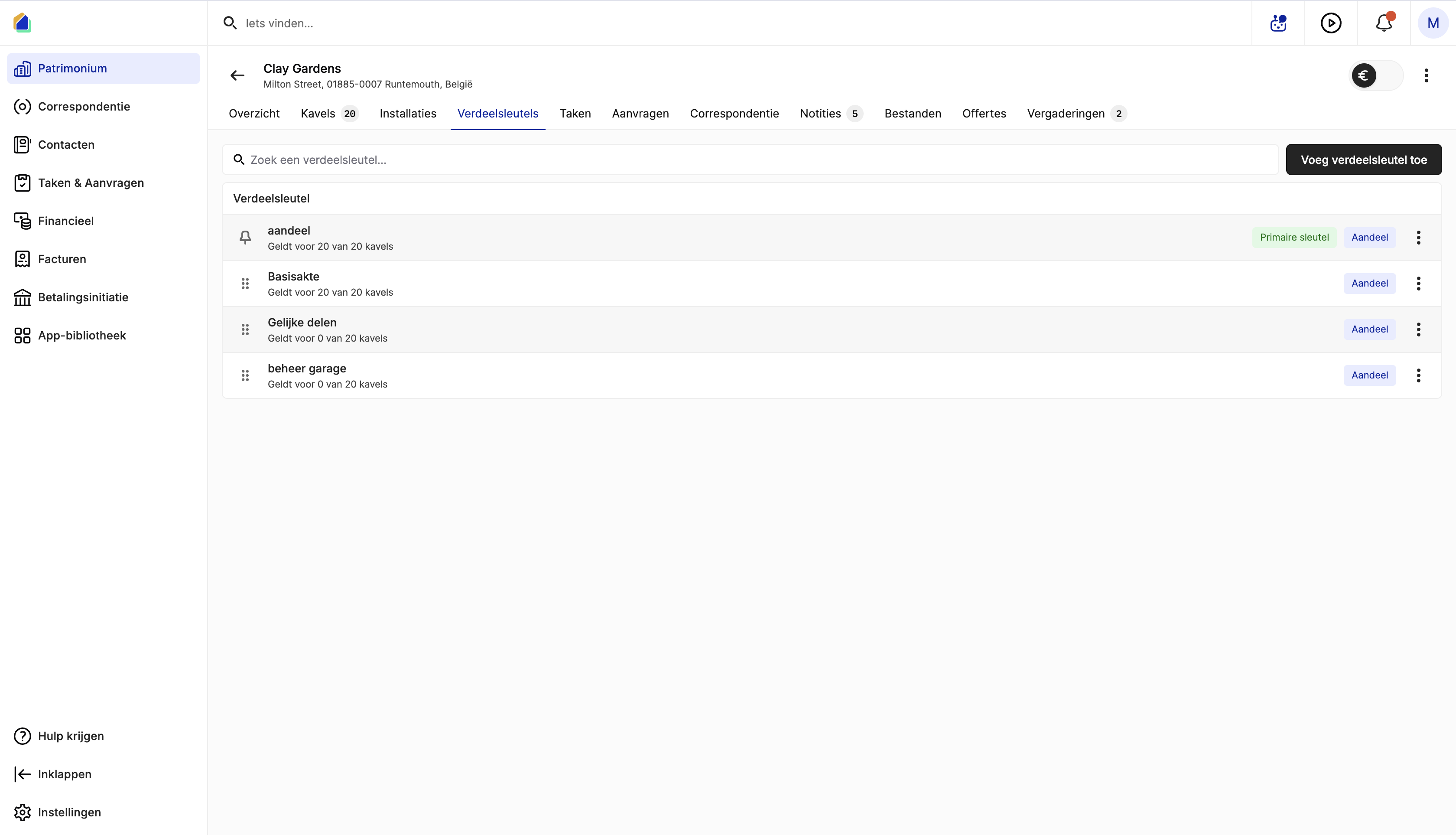Open options menu for aandeel row
Viewport: 1456px width, 835px height.
tap(1418, 238)
